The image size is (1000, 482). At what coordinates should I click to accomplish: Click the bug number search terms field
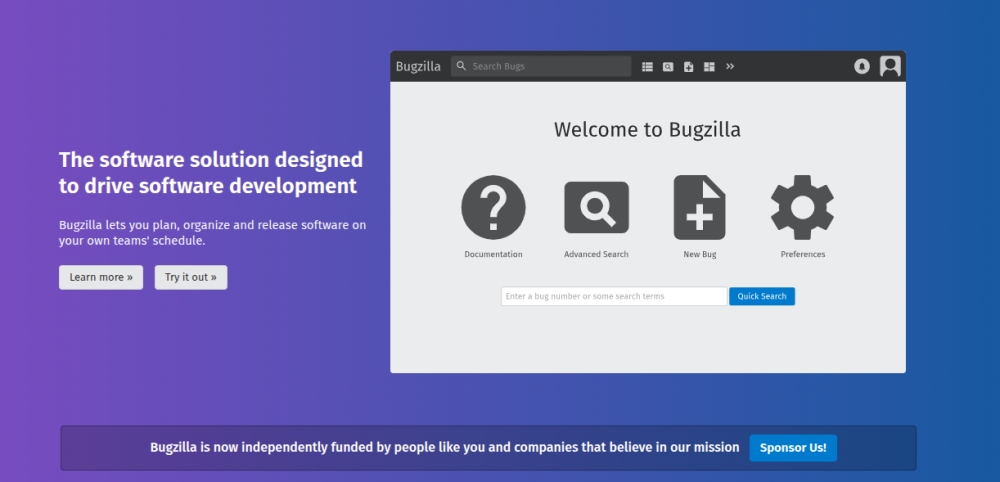click(x=614, y=296)
